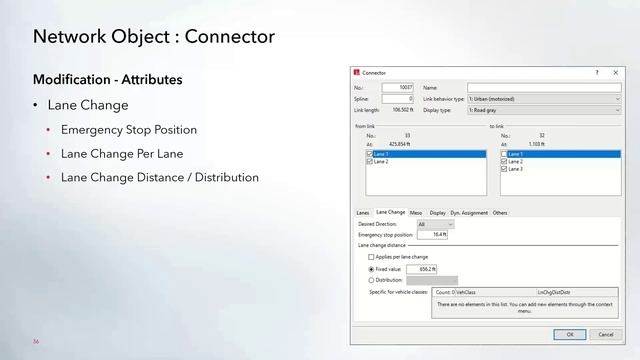The image size is (640, 360).
Task: Click the Cancel button
Action: click(x=606, y=334)
